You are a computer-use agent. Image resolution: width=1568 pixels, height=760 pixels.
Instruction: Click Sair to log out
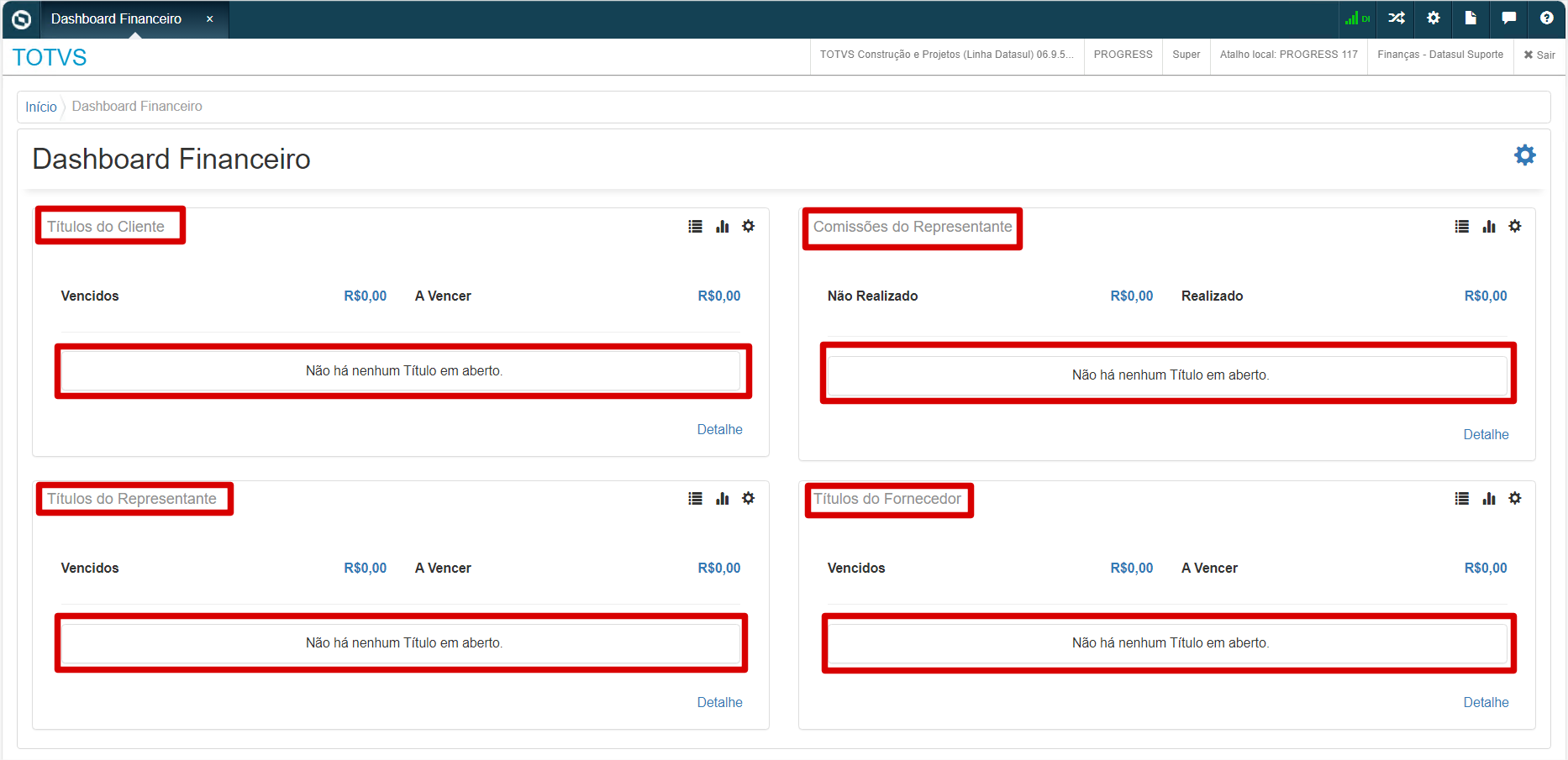point(1539,55)
